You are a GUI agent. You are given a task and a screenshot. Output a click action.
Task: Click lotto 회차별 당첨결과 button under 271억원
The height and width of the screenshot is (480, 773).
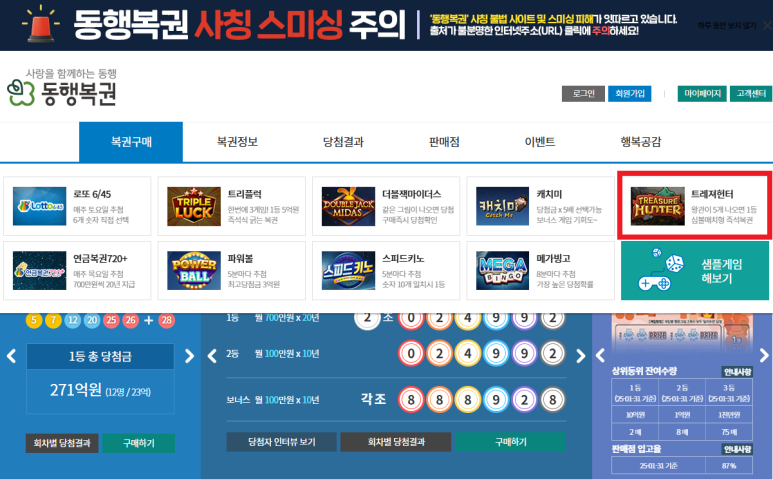pyautogui.click(x=62, y=443)
